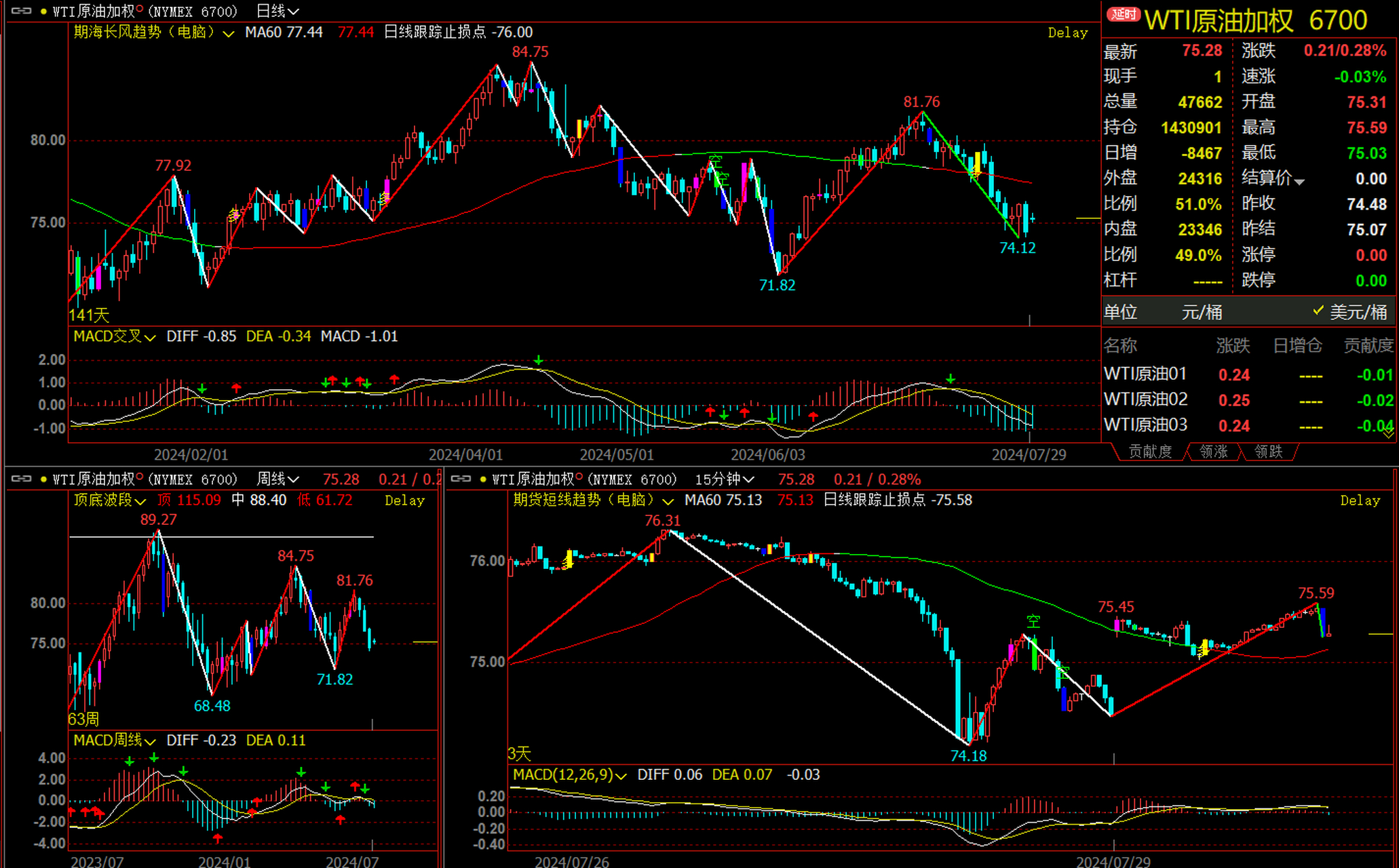Click the 68.48 low label on the weekly chart
This screenshot has width=1399, height=868.
[x=212, y=706]
